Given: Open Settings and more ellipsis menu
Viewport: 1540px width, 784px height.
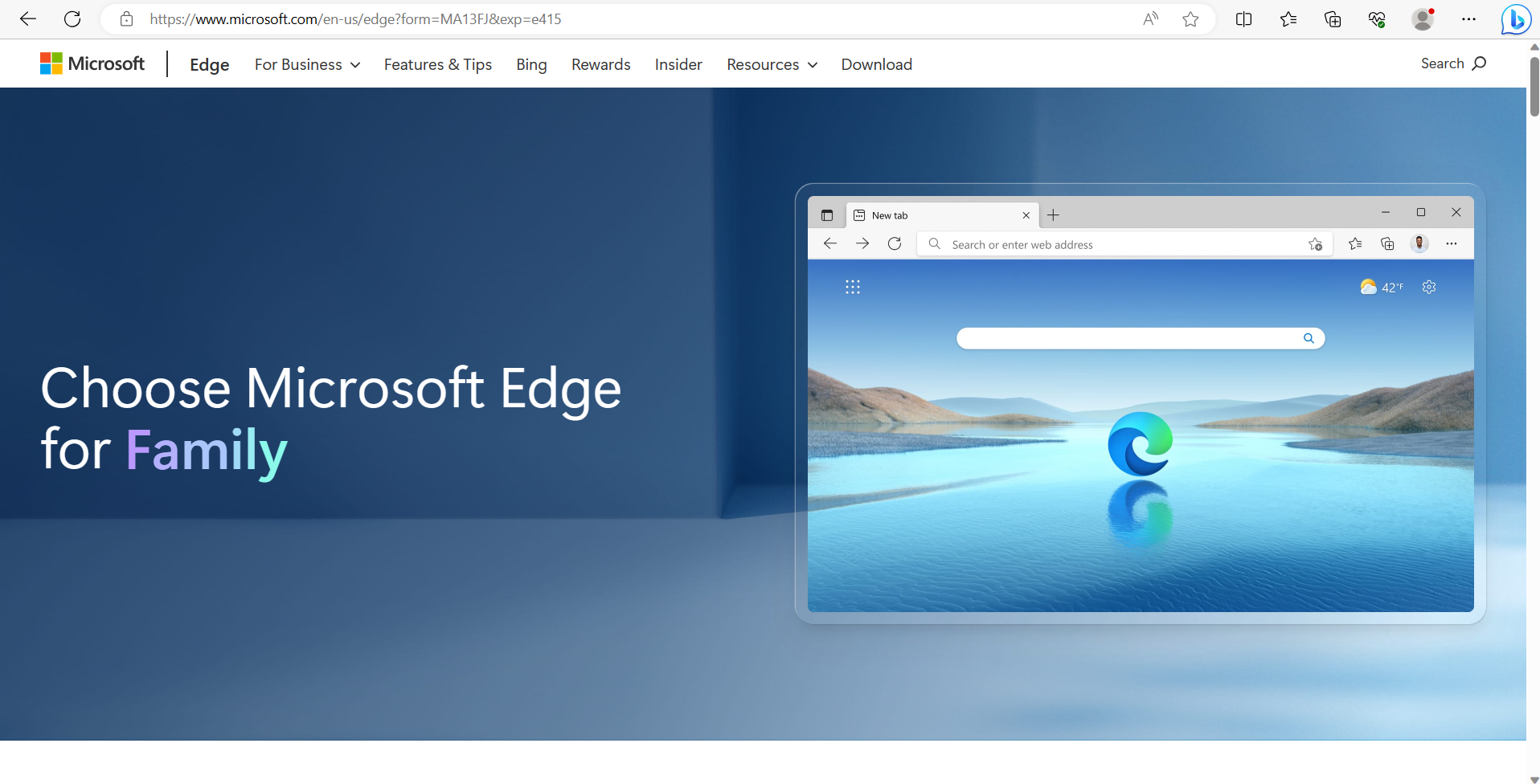Looking at the screenshot, I should click(1468, 19).
